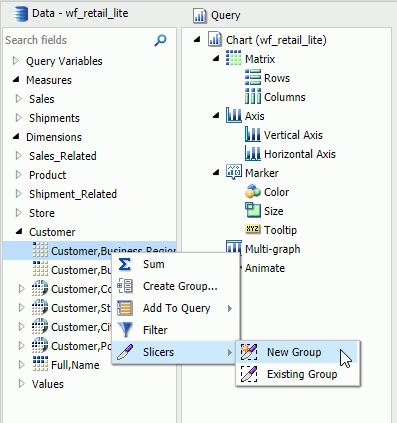Viewport: 397px width, 423px height.
Task: Click the search magnifier icon
Action: pyautogui.click(x=160, y=40)
